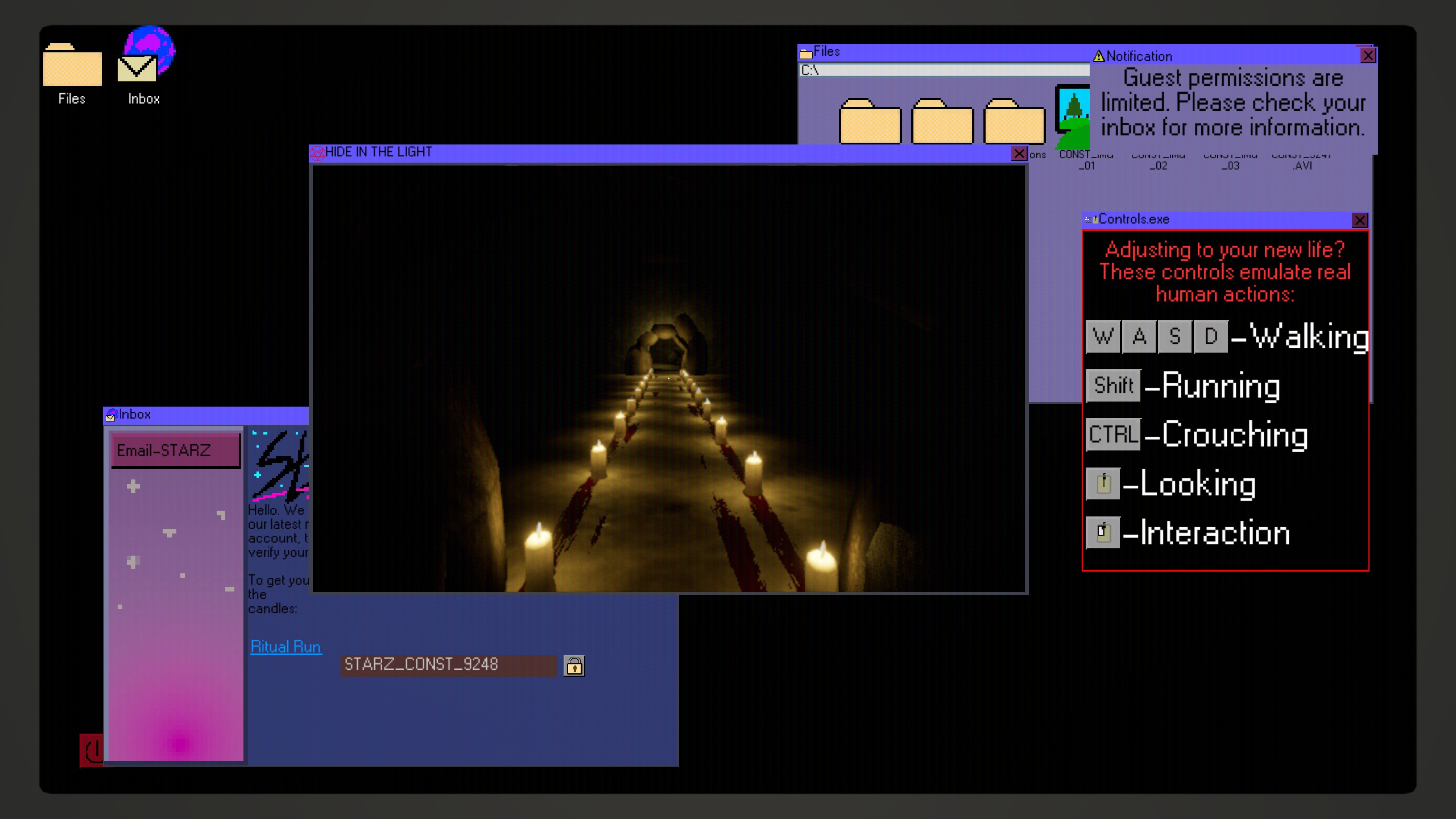Open the Files desktop shortcut
1456x819 pixels.
[72, 65]
